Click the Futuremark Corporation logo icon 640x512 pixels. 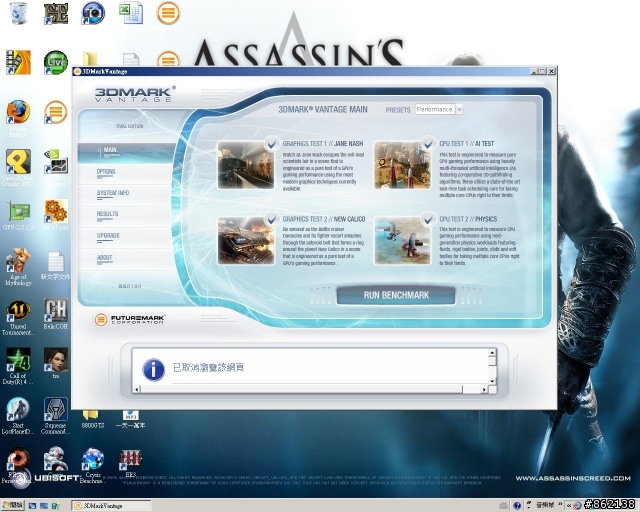[101, 319]
